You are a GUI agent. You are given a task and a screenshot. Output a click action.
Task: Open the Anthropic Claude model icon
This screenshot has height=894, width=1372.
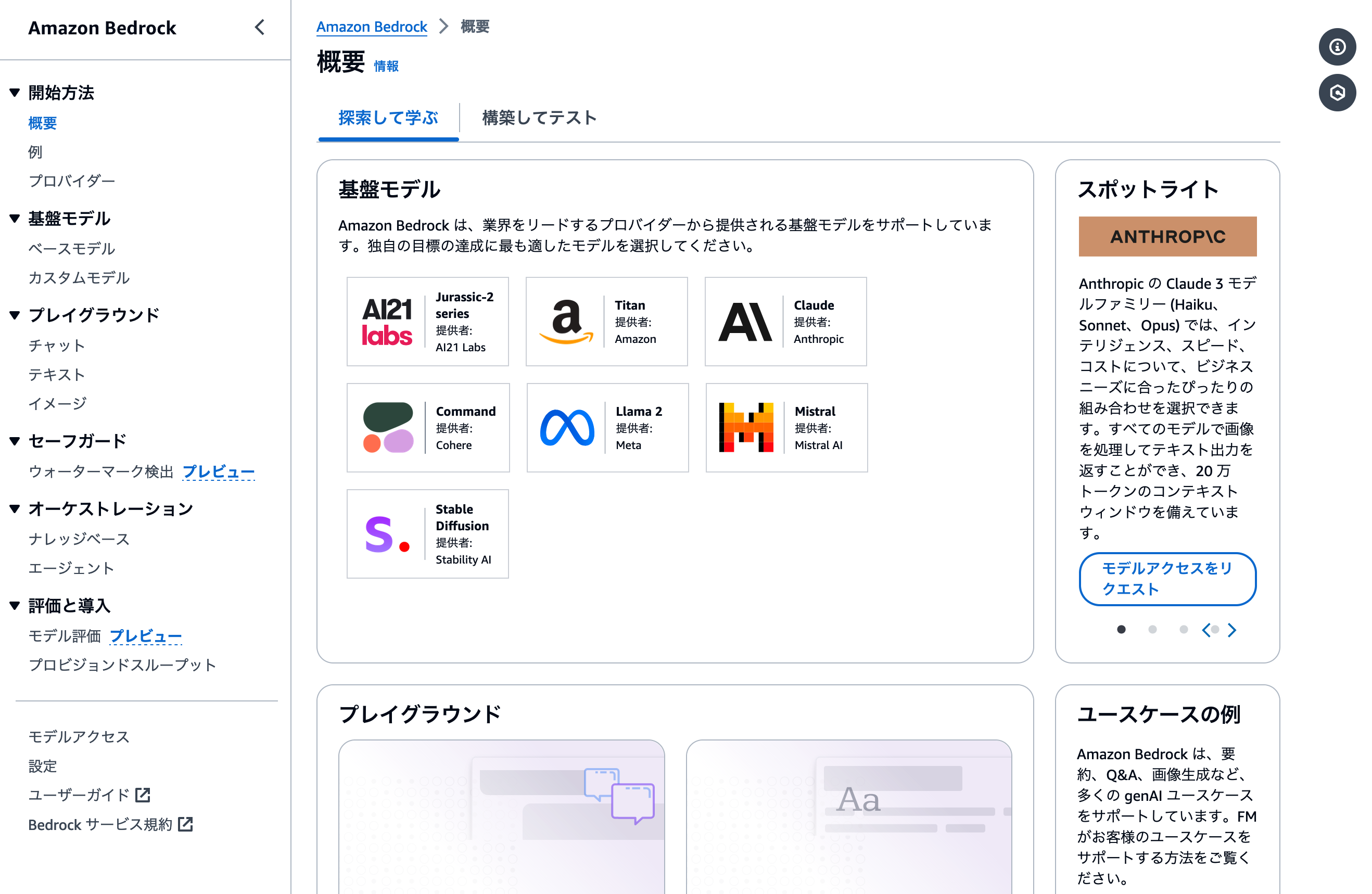(x=746, y=321)
